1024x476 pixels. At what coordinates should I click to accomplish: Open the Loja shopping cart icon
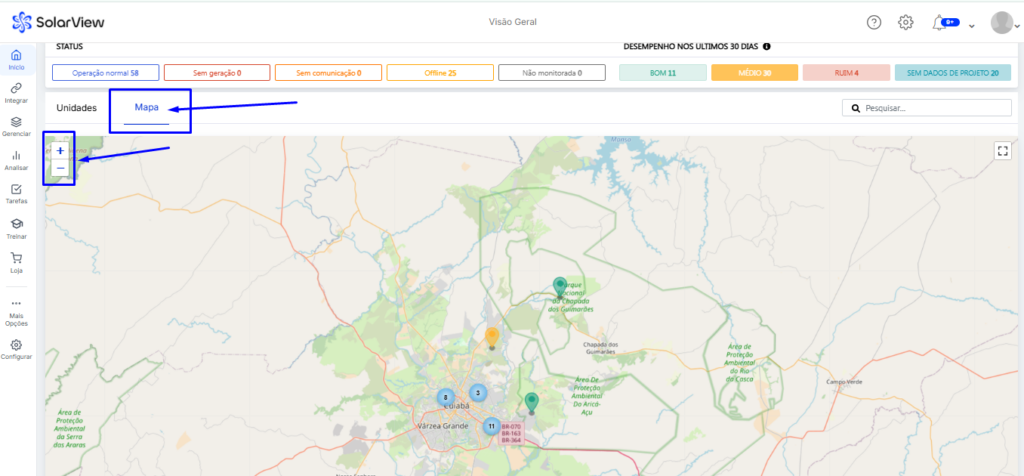coord(16,261)
